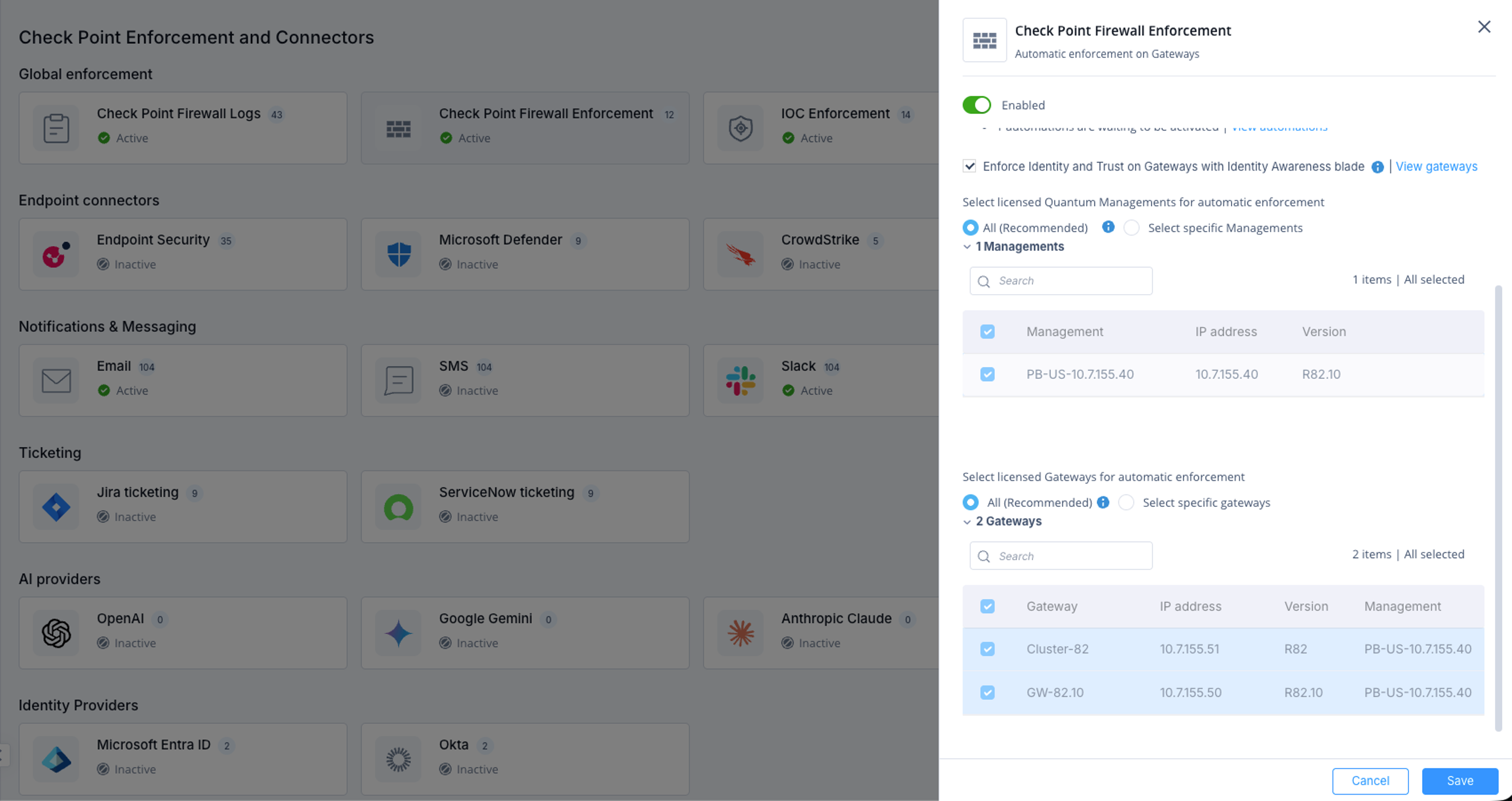Click the 43 count badge on Firewall Logs

point(276,114)
